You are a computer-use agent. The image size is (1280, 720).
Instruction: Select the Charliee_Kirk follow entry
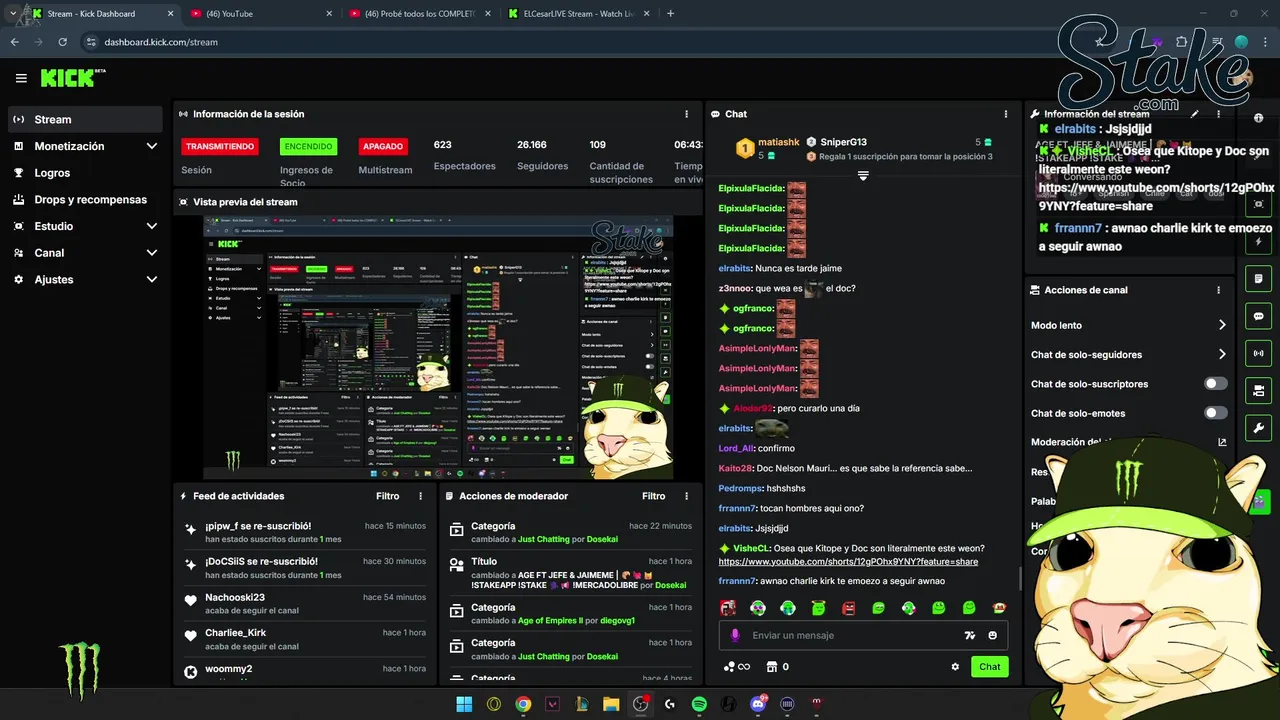(x=305, y=639)
